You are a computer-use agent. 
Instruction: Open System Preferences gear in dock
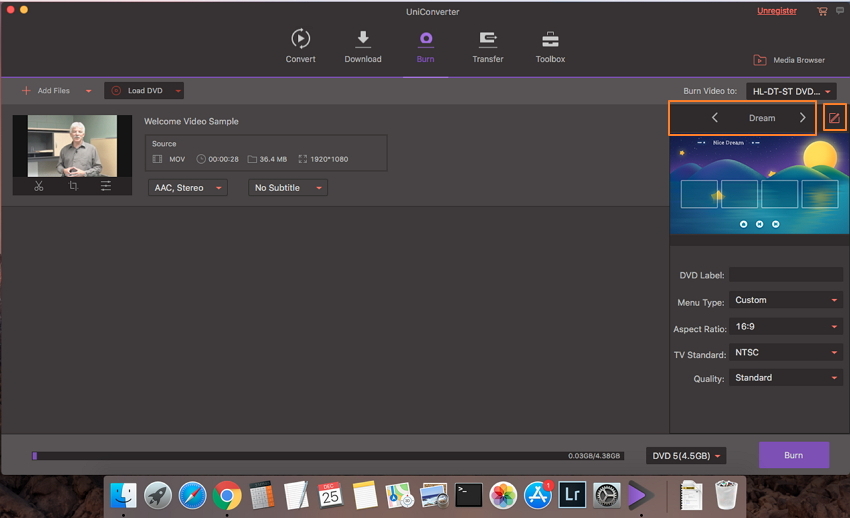607,495
